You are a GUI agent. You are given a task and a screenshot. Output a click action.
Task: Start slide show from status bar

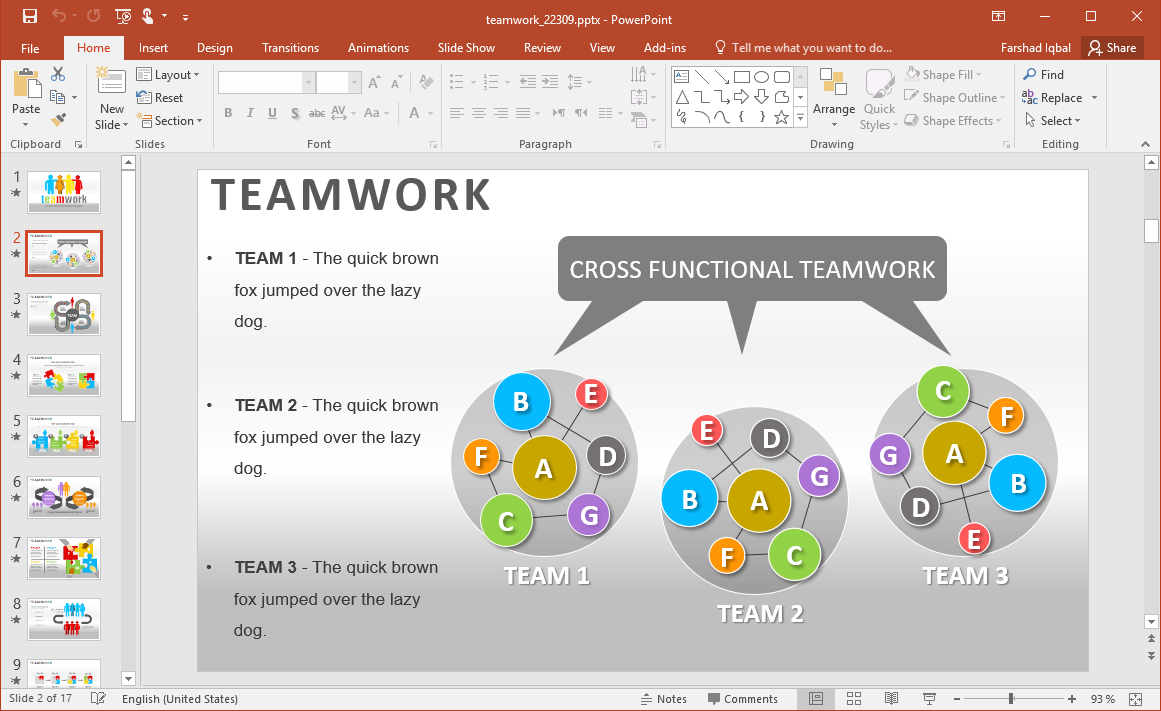(928, 699)
